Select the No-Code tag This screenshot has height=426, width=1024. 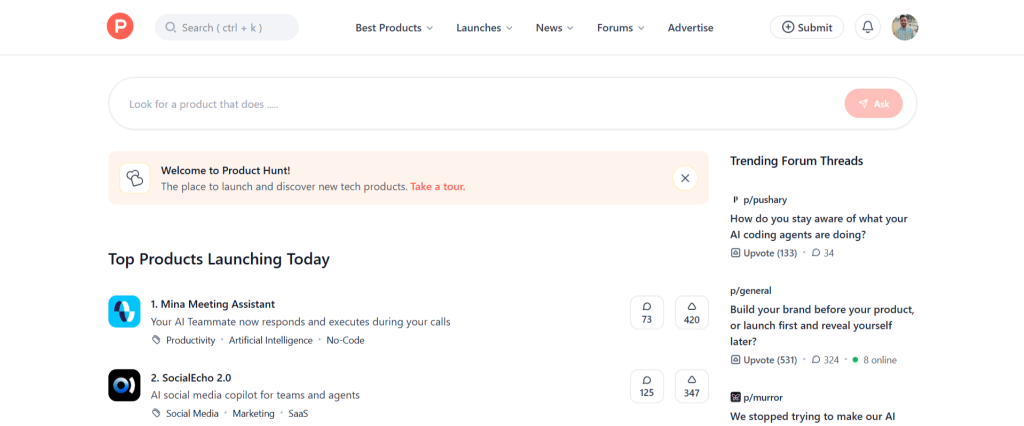(345, 340)
